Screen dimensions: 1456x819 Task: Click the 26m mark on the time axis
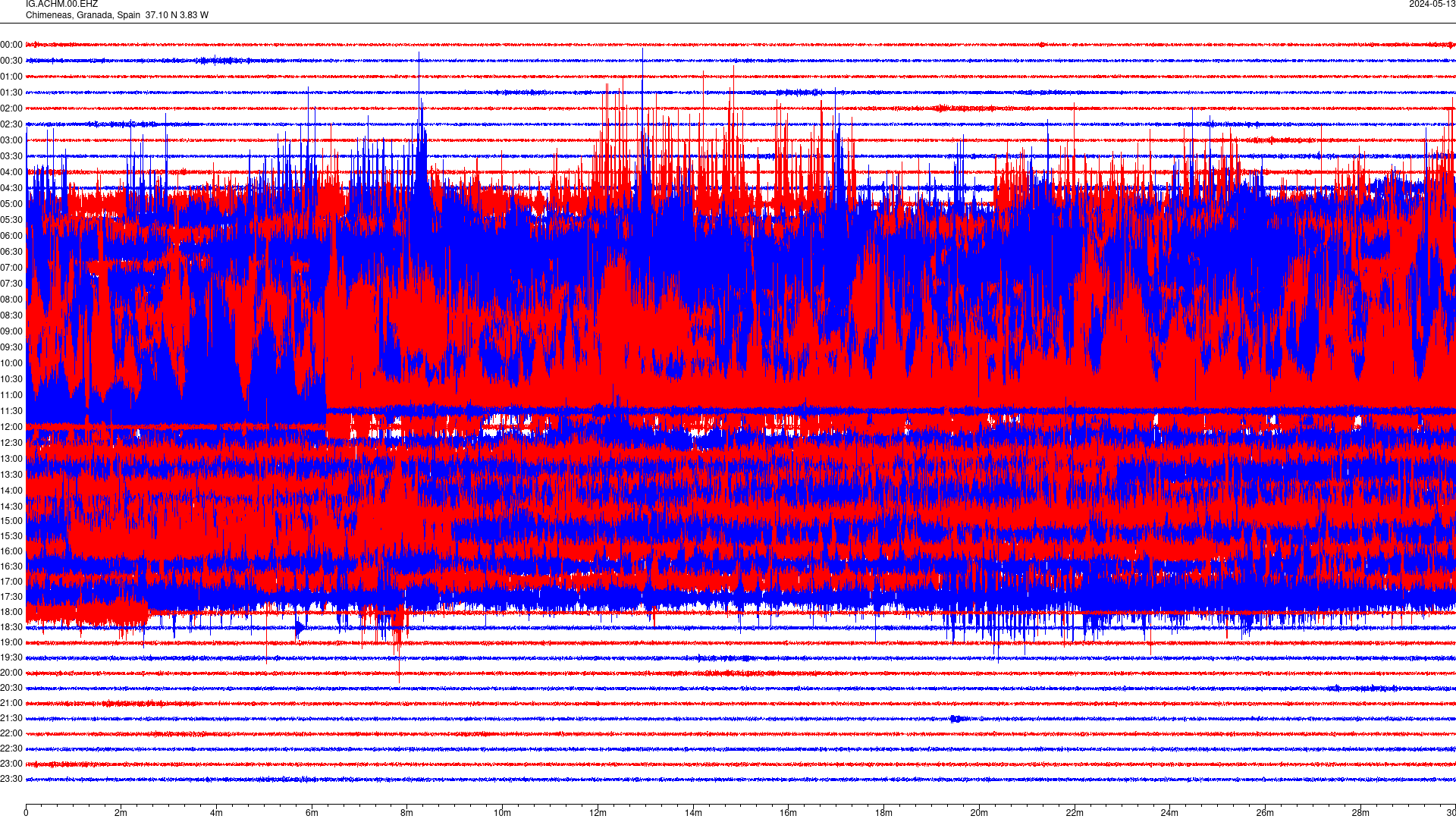(x=1265, y=813)
